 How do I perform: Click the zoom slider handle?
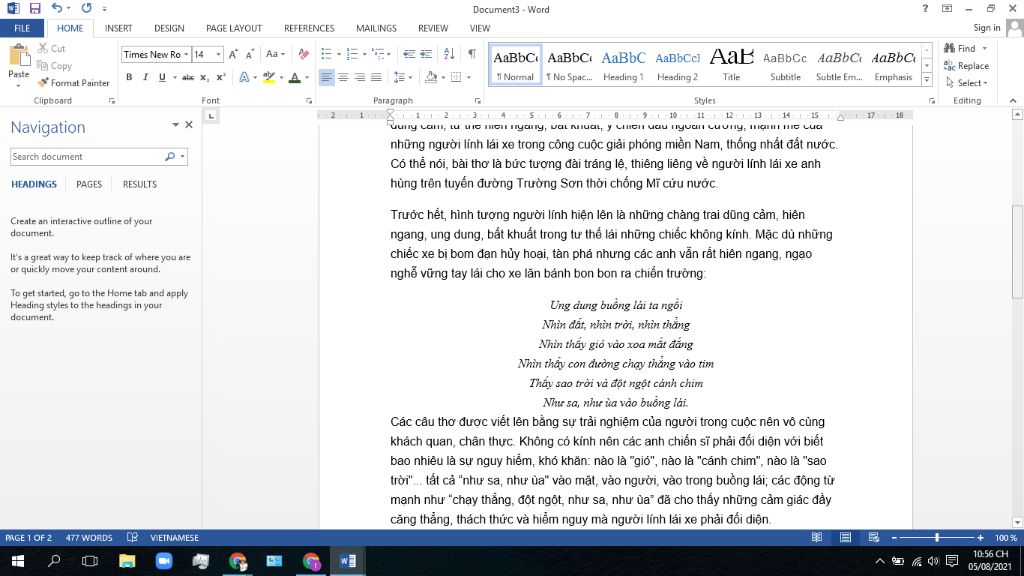tap(937, 537)
